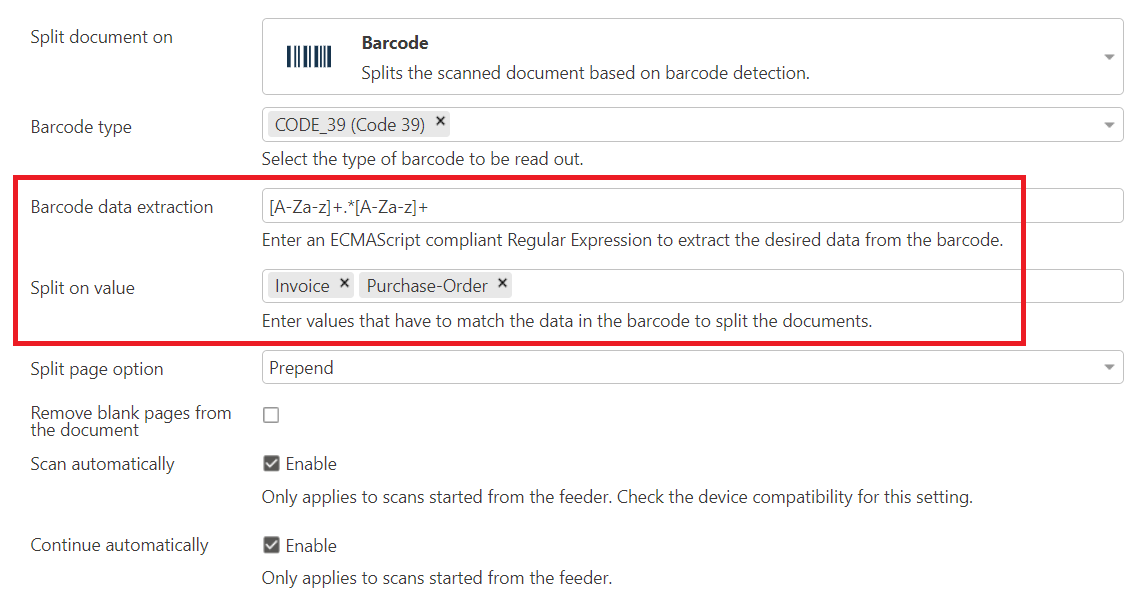Screen dimensions: 1130x603
Task: Select the Prepend split page option box
Action: [692, 367]
